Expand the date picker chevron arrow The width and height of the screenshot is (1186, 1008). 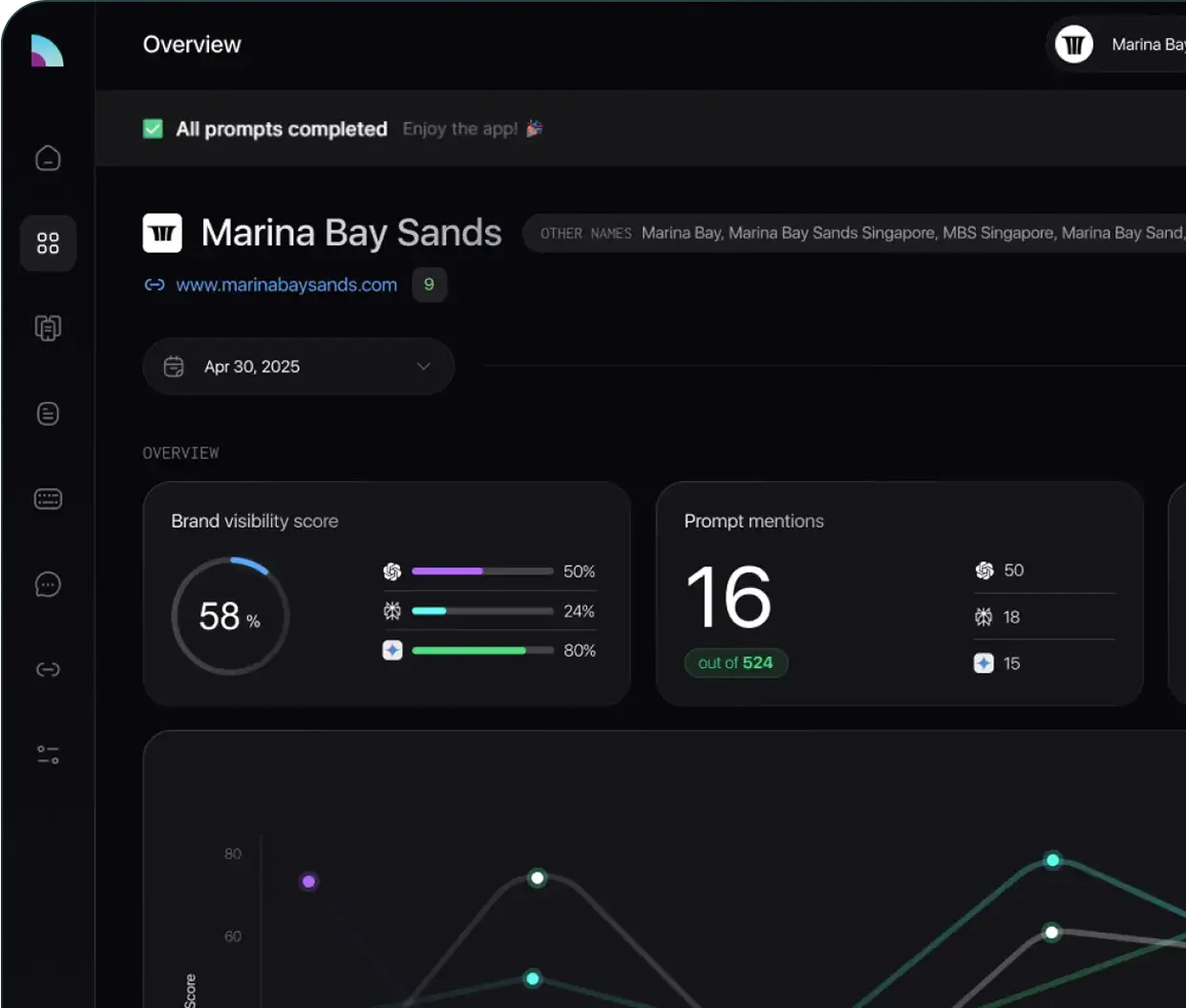pyautogui.click(x=423, y=367)
